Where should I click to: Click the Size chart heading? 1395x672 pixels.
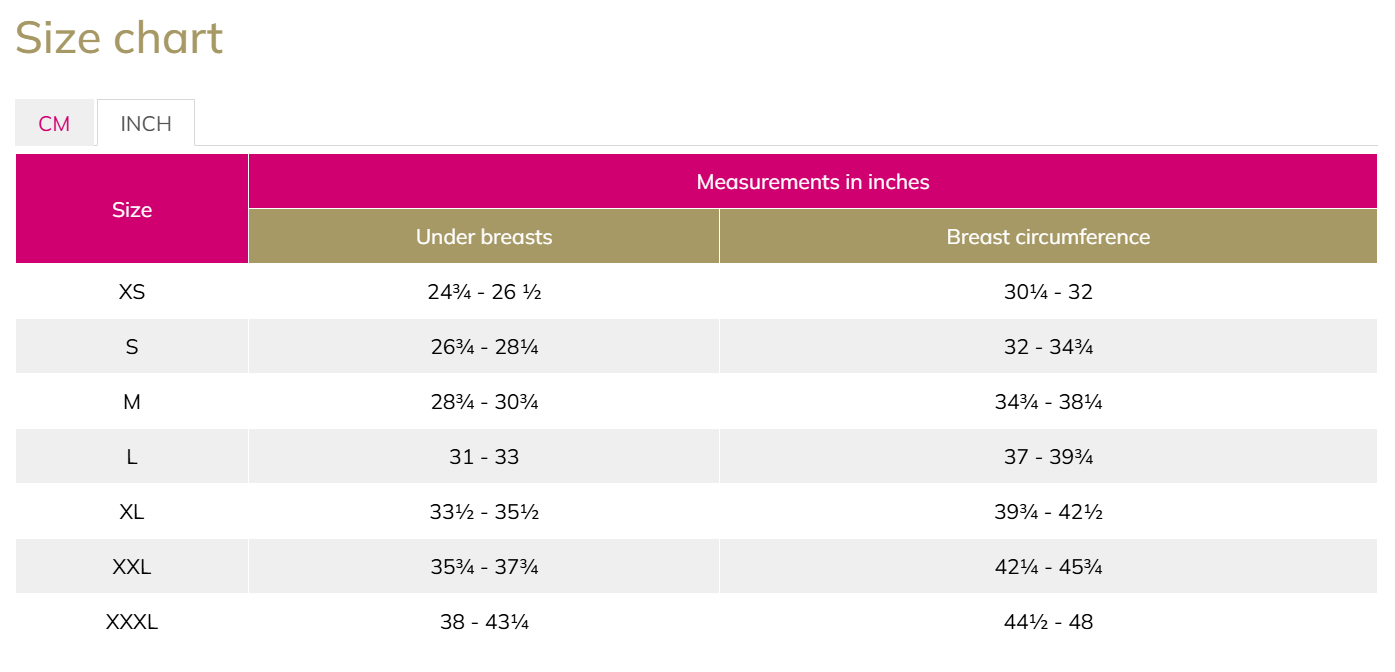(119, 39)
